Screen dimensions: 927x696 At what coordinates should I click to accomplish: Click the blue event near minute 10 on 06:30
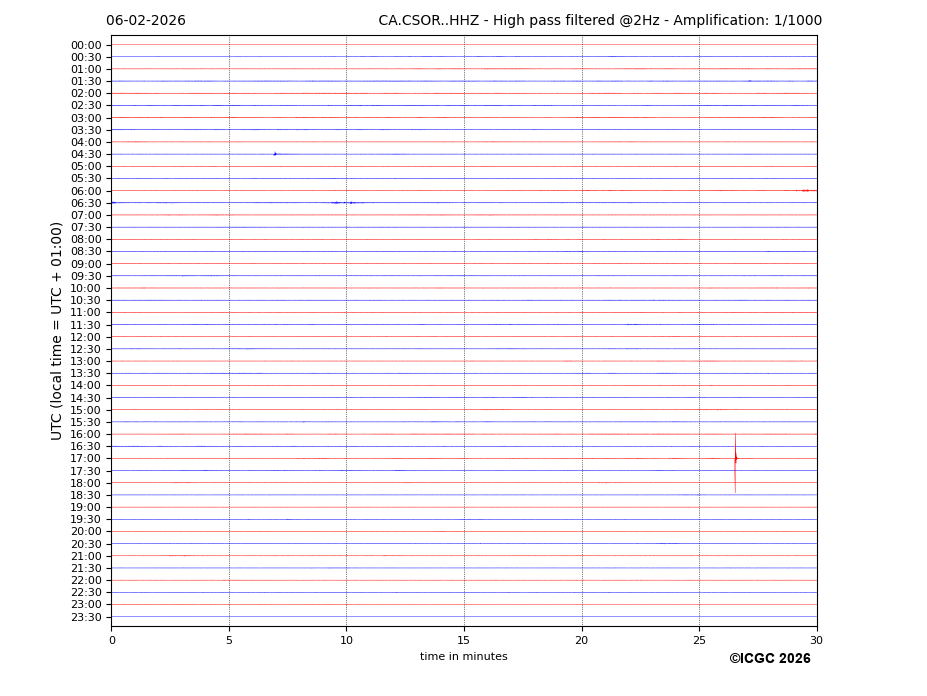pos(342,202)
